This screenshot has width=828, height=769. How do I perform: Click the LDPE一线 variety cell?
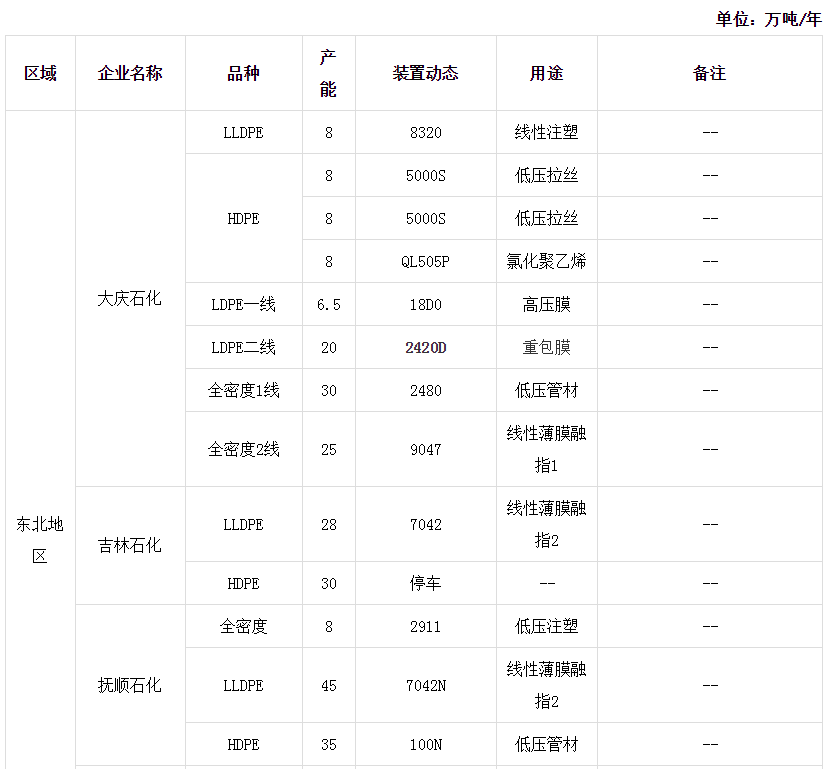point(243,304)
